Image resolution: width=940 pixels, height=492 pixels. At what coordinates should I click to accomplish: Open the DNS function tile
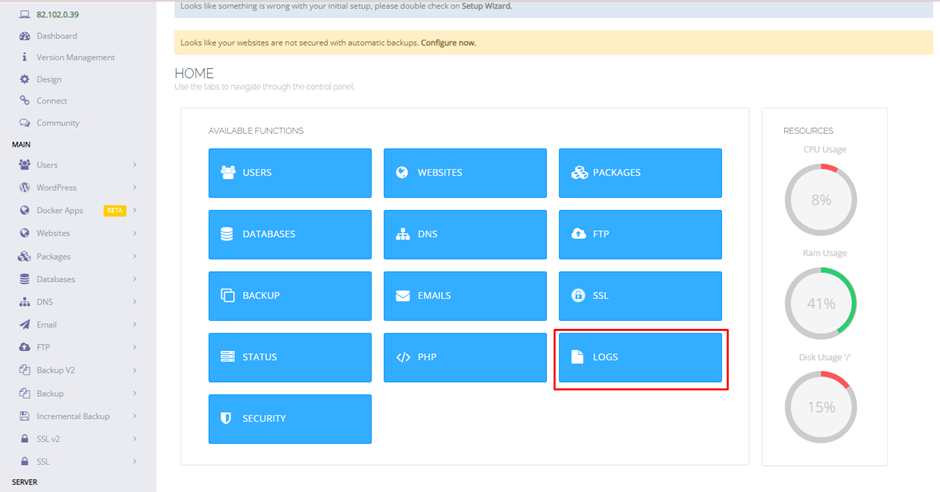pos(465,234)
